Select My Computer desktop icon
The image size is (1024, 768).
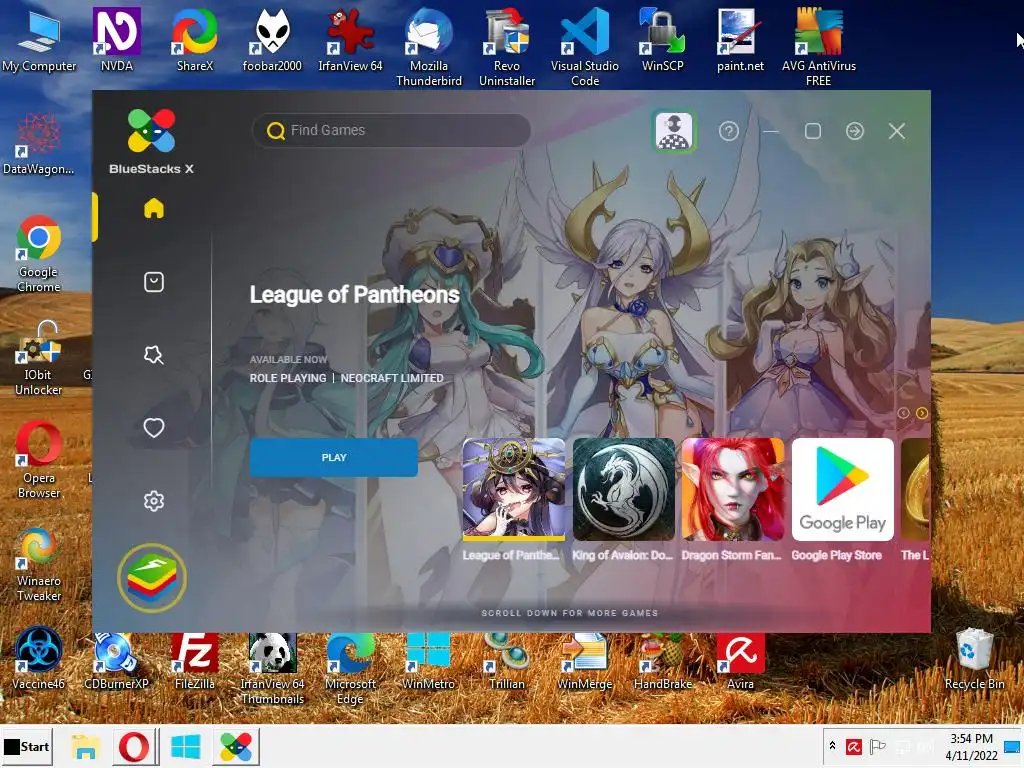coord(39,39)
